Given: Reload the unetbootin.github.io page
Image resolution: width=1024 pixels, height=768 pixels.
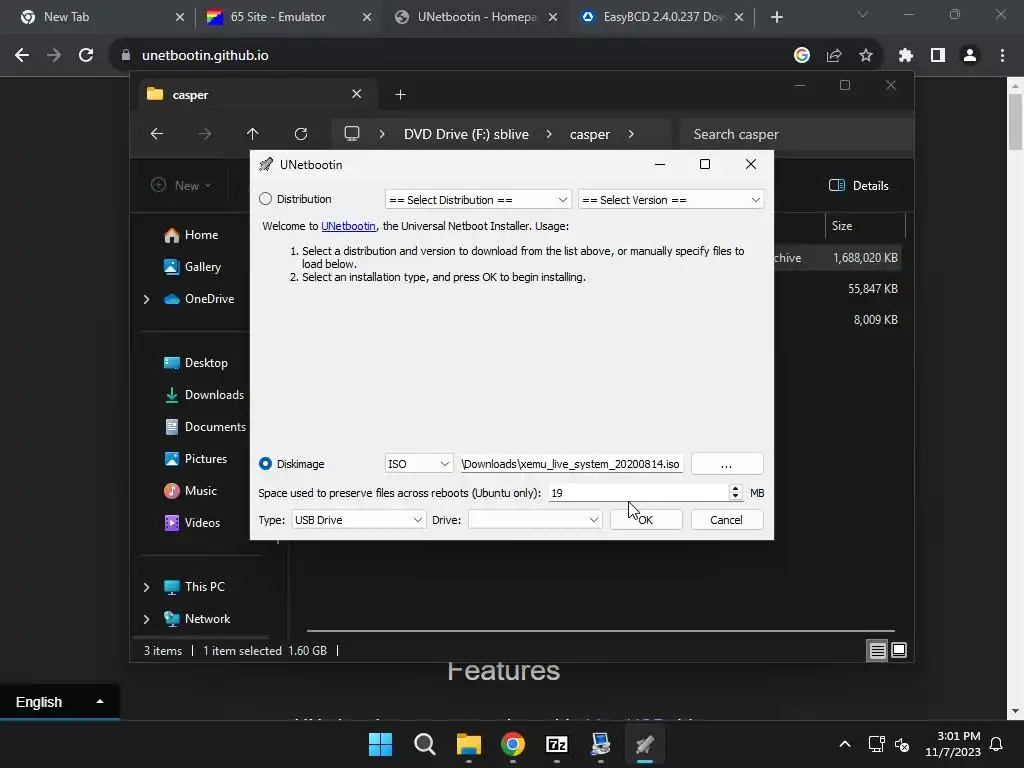Looking at the screenshot, I should coord(86,56).
